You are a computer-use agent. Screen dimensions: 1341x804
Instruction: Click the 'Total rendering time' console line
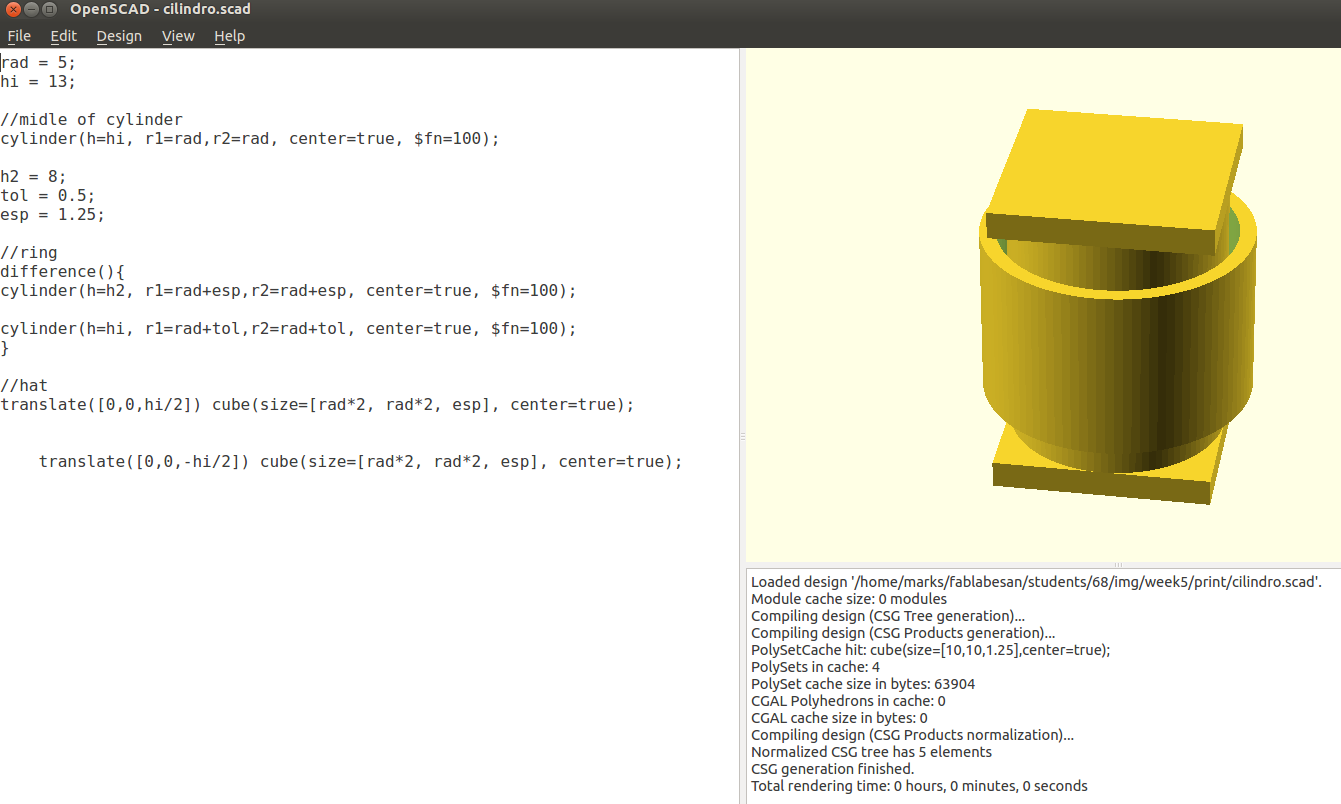coord(919,786)
